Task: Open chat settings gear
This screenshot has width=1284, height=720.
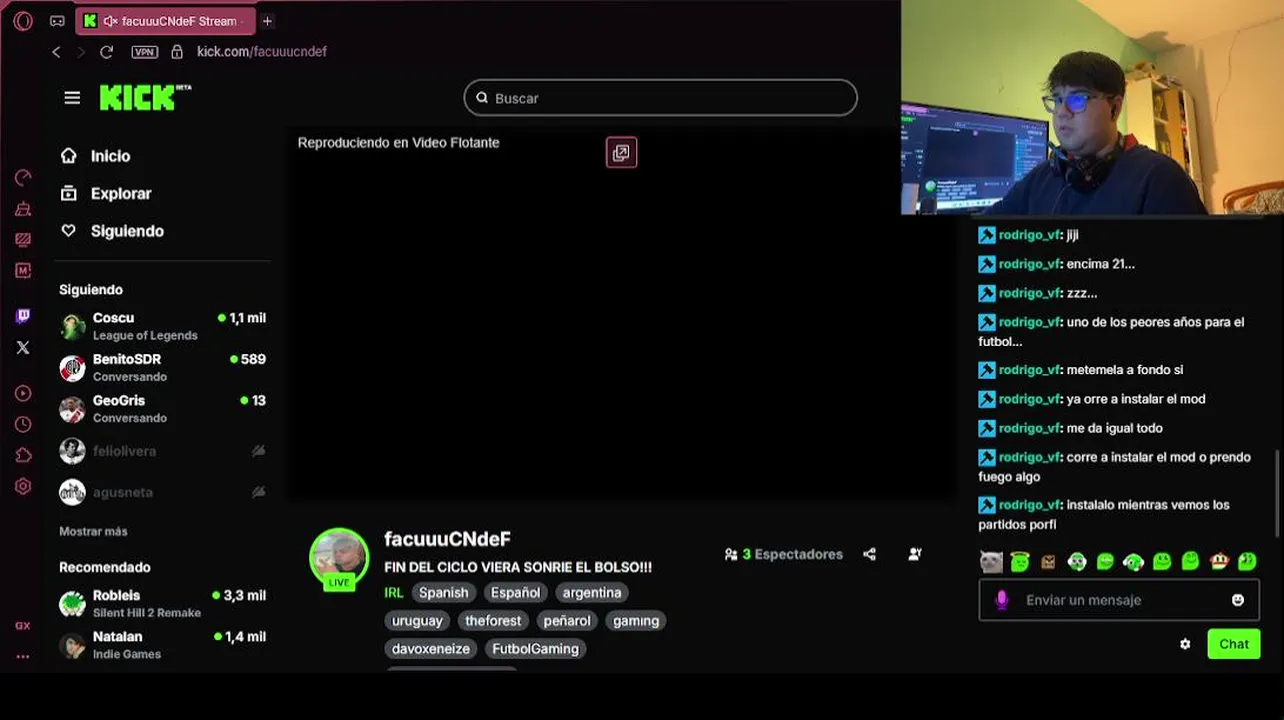Action: [x=1185, y=644]
